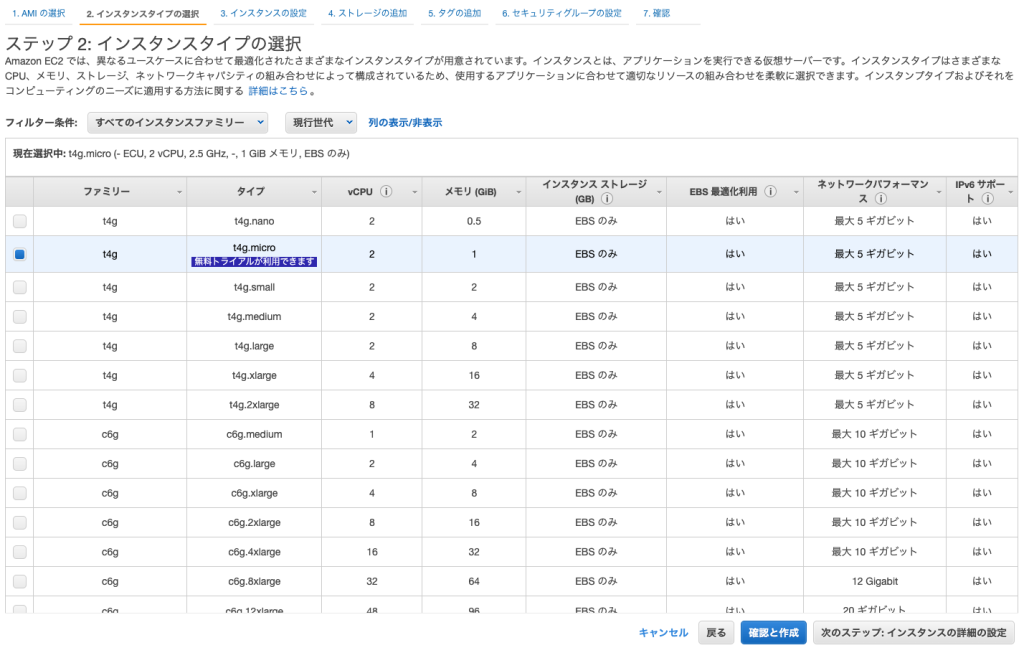Click the 12 Gigabit network cell
Viewport: 1024px width, 658px height.
(x=874, y=581)
